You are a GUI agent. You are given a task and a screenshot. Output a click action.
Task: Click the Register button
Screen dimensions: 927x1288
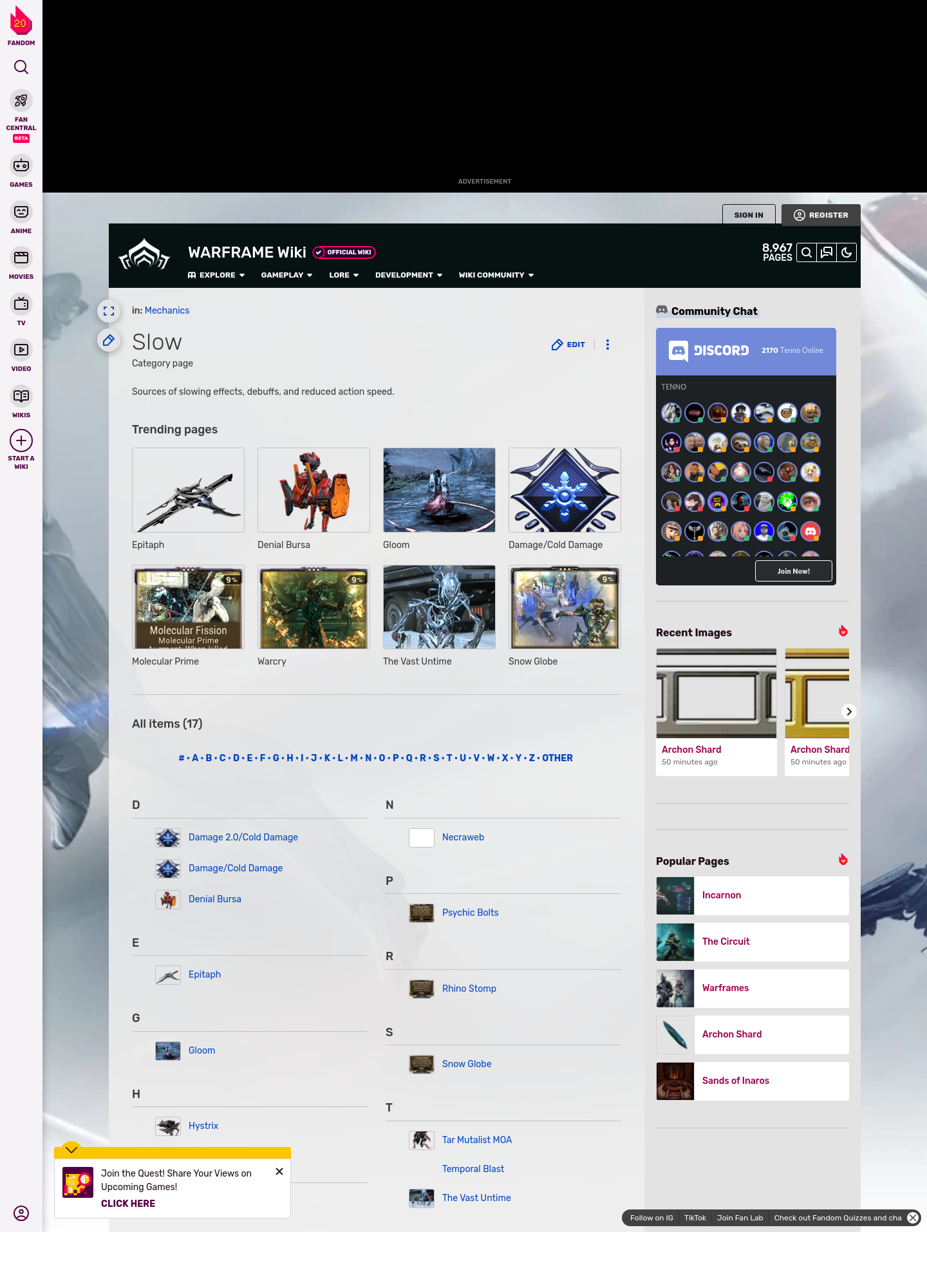coord(821,215)
